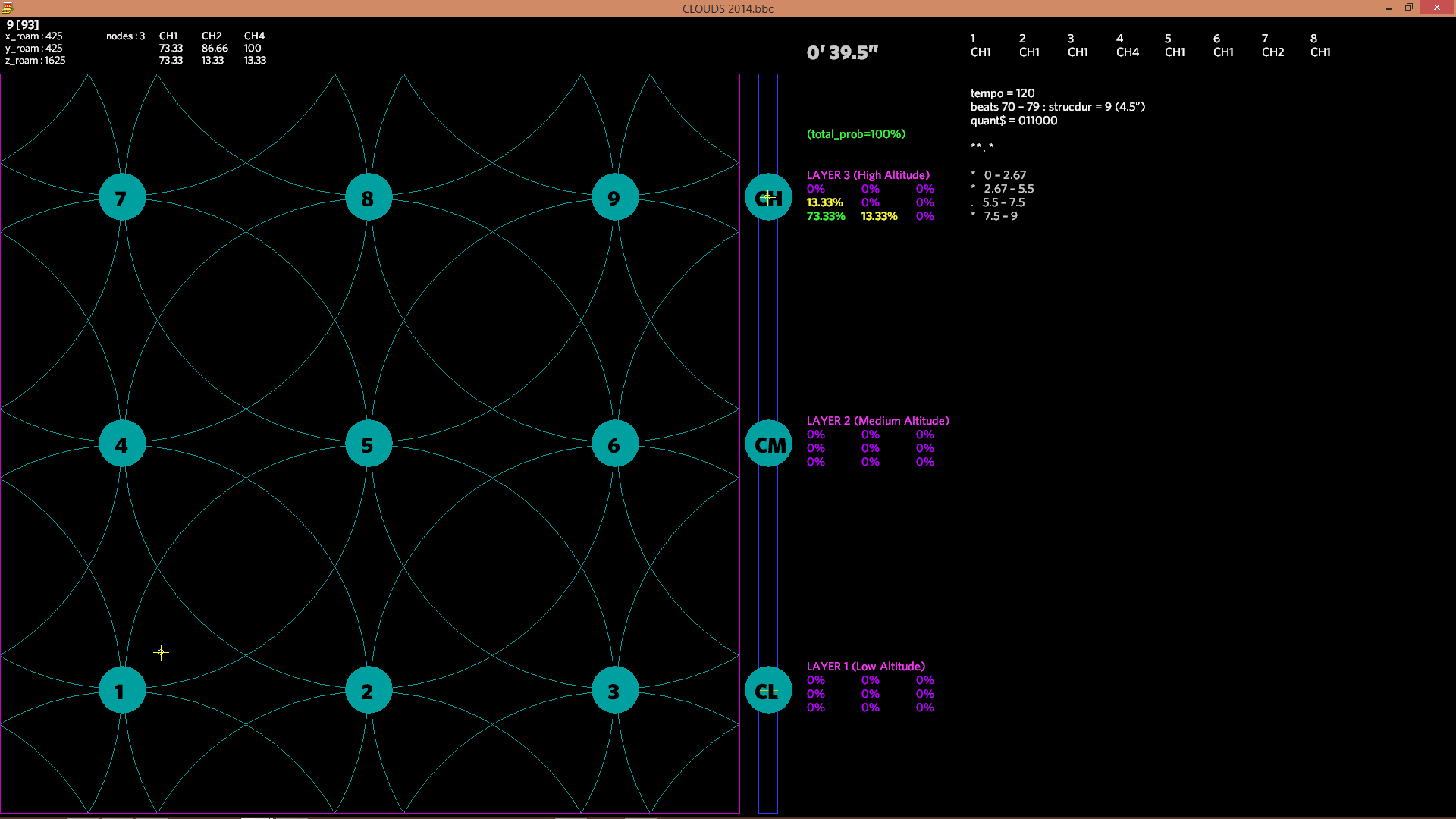Click the elapsed time 0' 39.5" display
1456x819 pixels.
(x=842, y=52)
